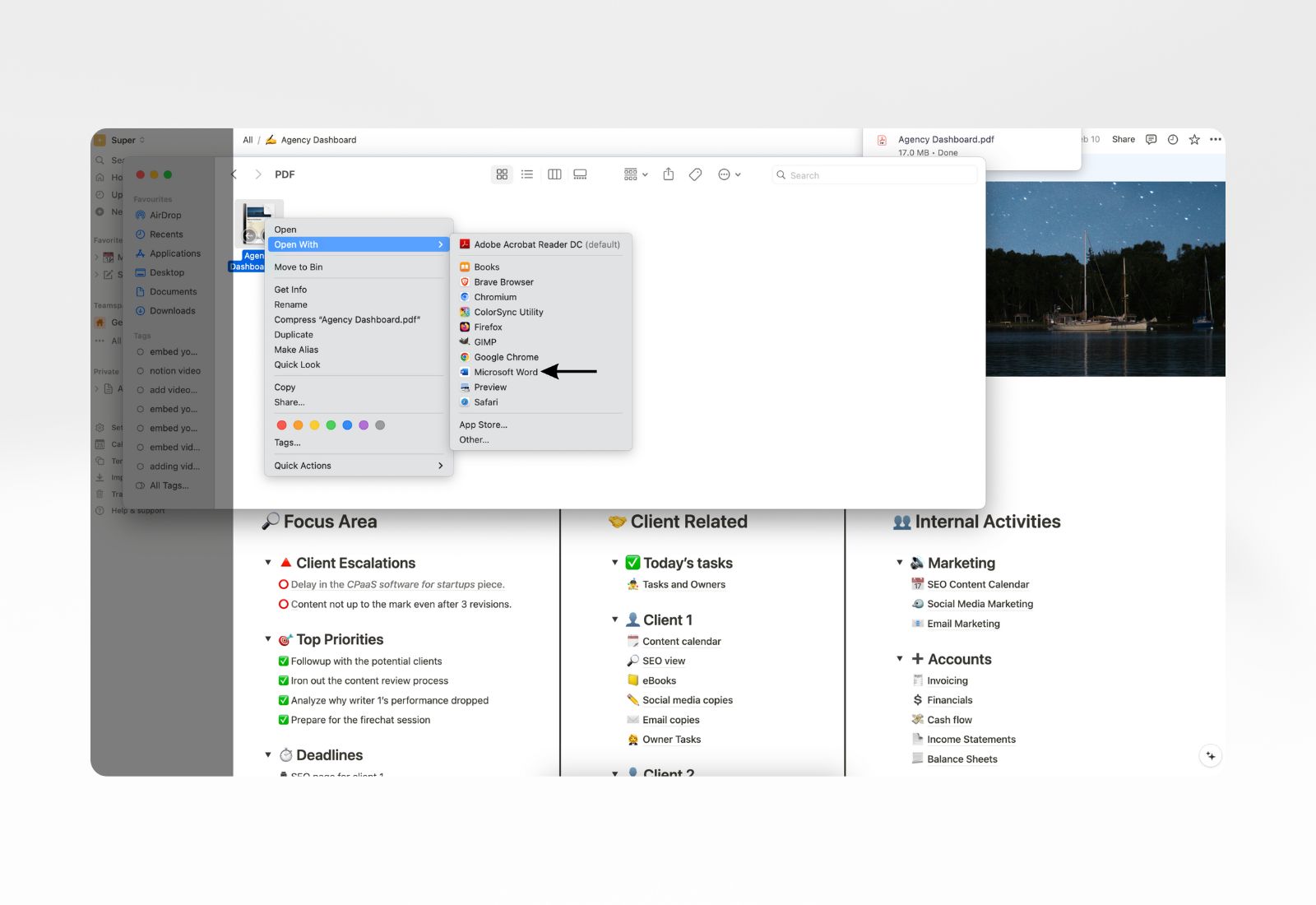This screenshot has width=1316, height=905.
Task: Uncheck Iron out the content review process
Action: pyautogui.click(x=283, y=681)
